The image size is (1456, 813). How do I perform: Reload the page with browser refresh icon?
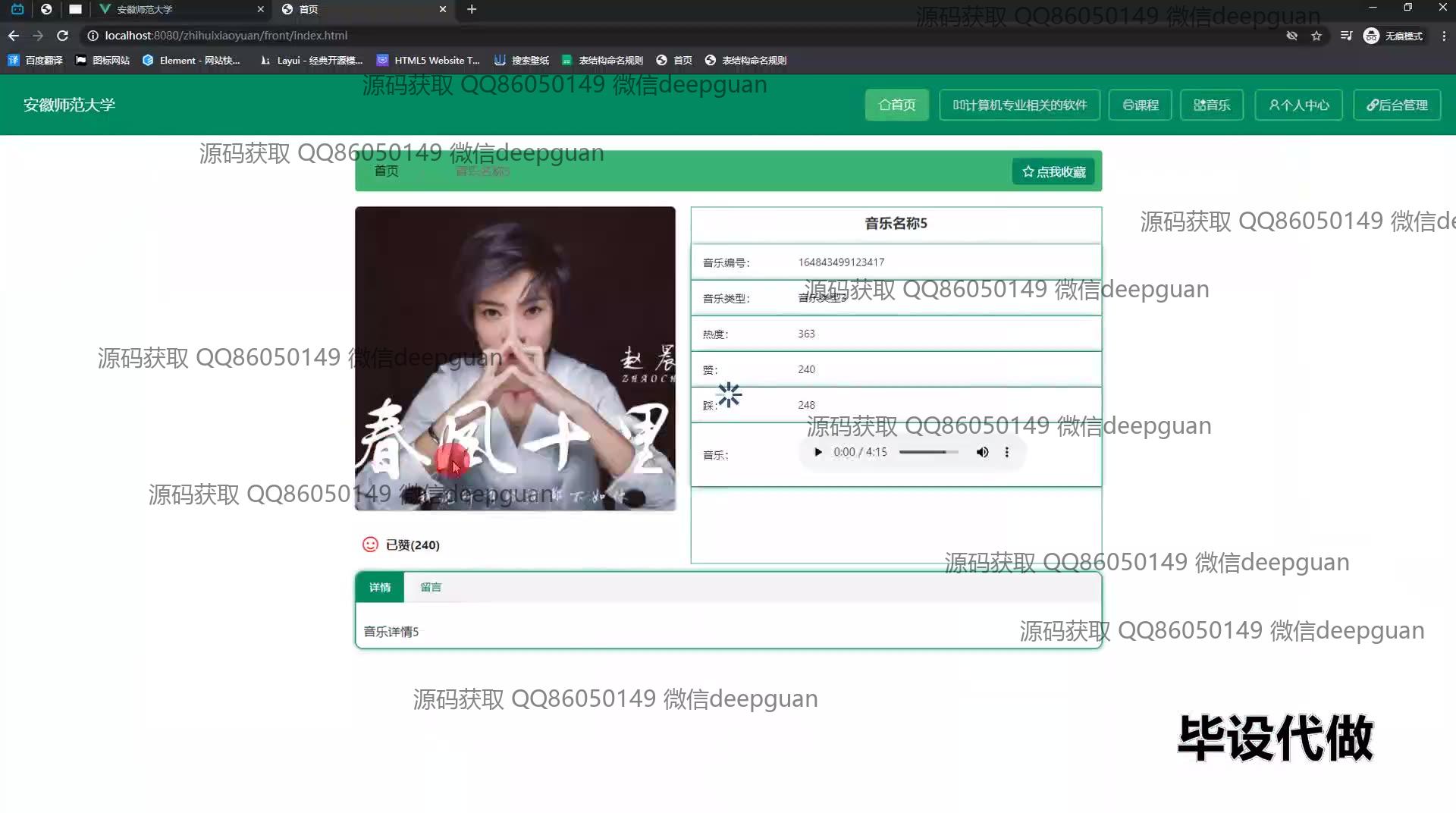[x=63, y=36]
